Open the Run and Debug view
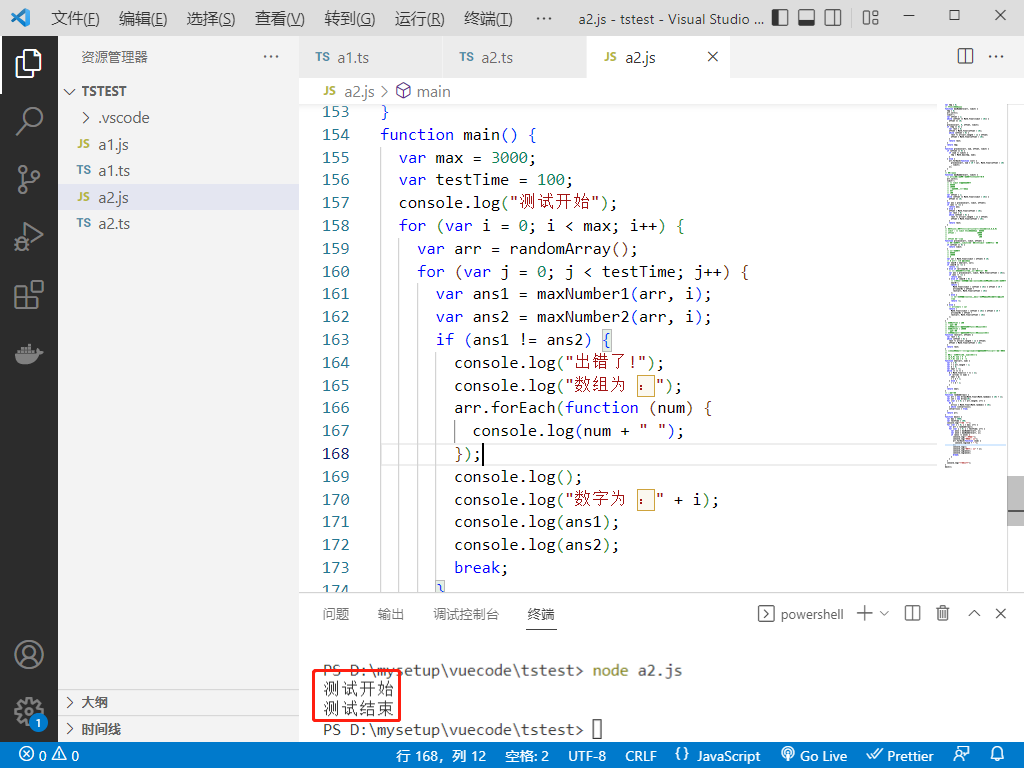1024x768 pixels. click(29, 237)
